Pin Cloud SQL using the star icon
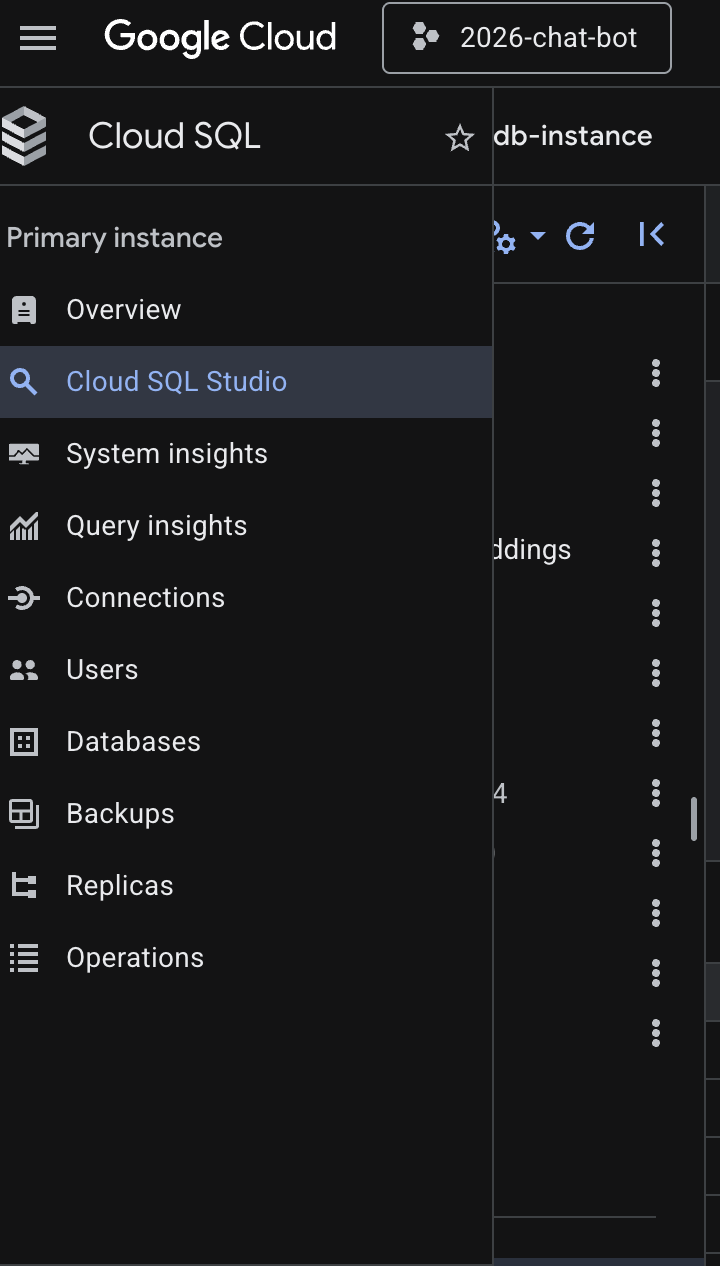The height and width of the screenshot is (1266, 720). tap(459, 138)
